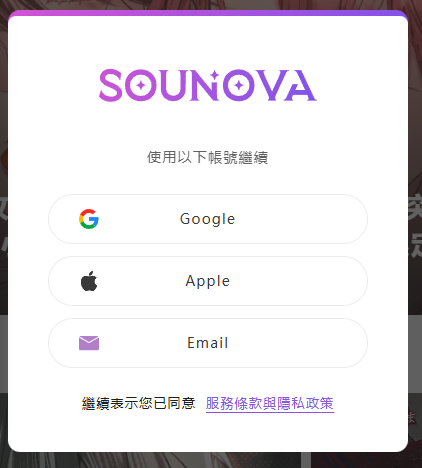Click the sparkle star inside the logo's second O

[239, 86]
